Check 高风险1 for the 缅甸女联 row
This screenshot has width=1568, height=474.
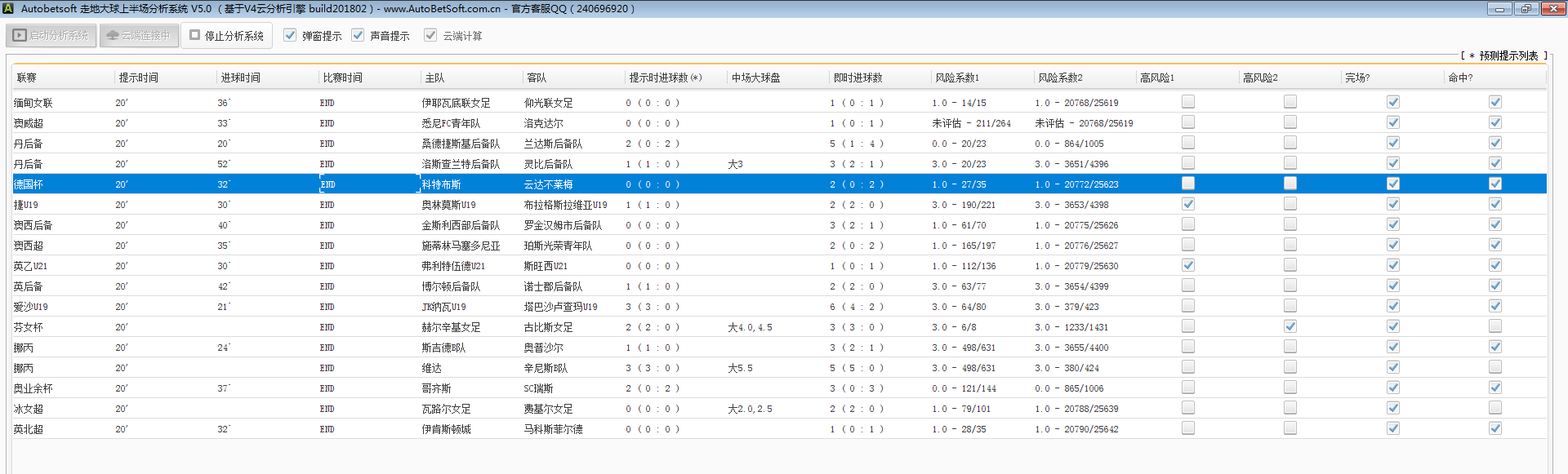1187,102
